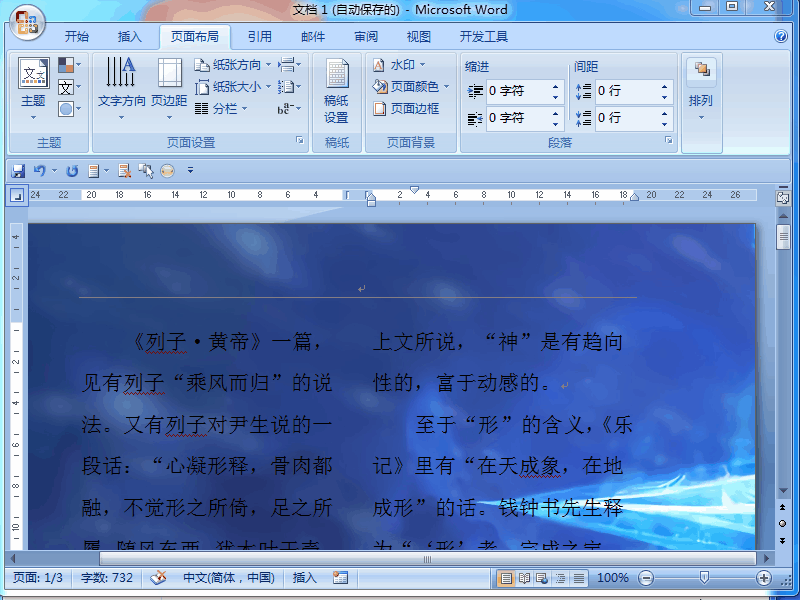Click the macro recording status icon
The height and width of the screenshot is (600, 800).
(340, 578)
